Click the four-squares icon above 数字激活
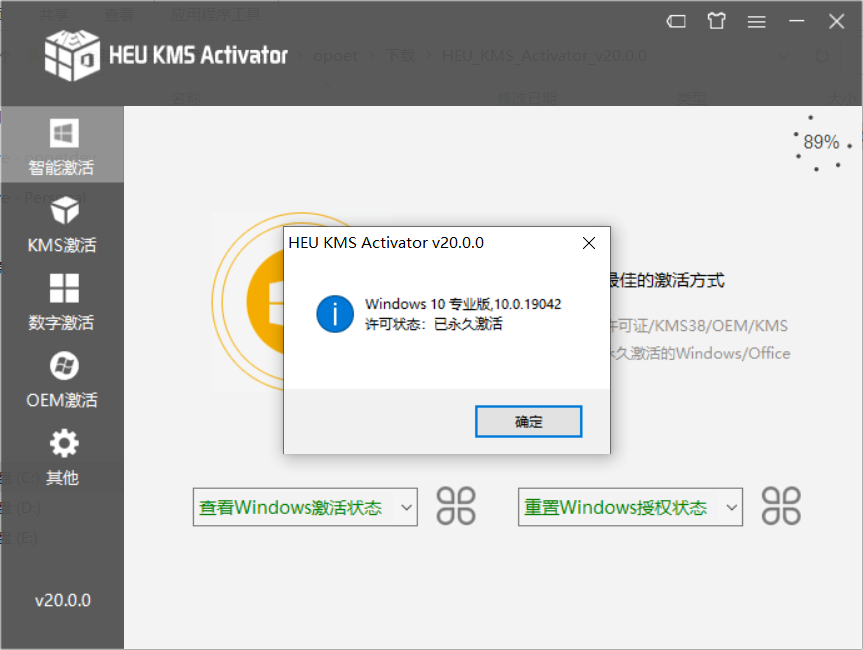Image resolution: width=863 pixels, height=650 pixels. point(64,288)
